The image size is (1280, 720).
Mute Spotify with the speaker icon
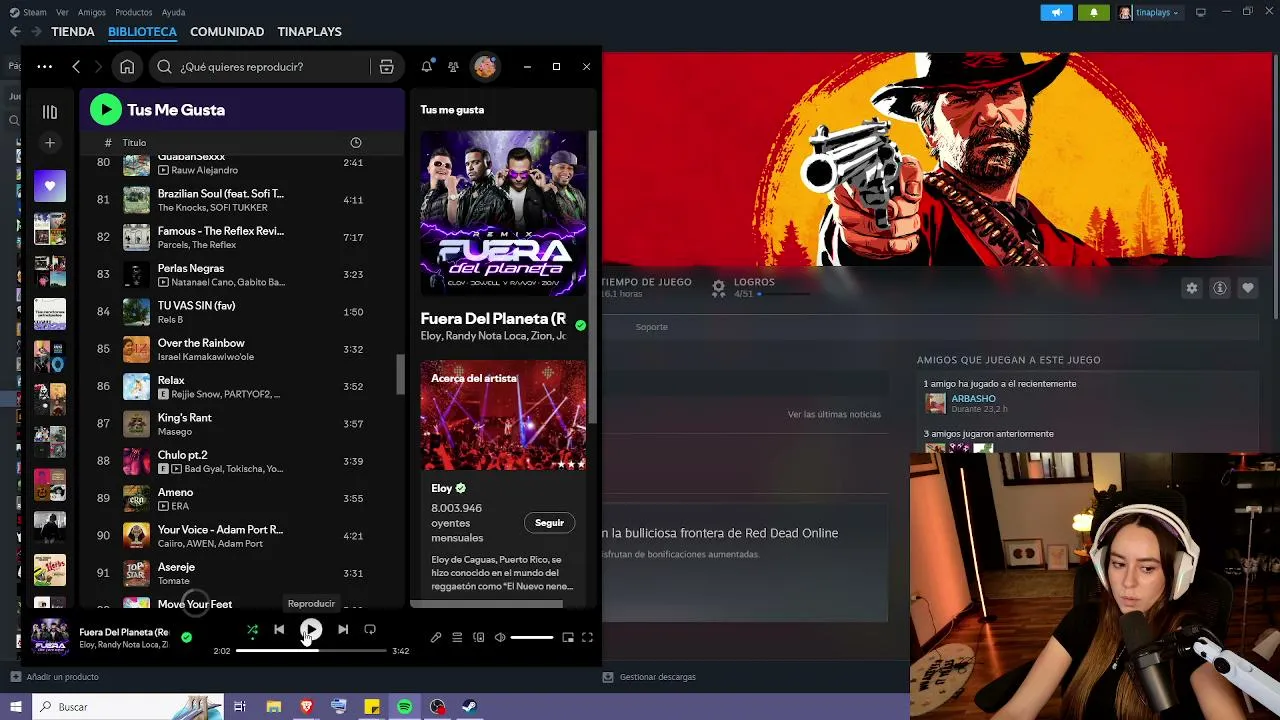[x=500, y=637]
